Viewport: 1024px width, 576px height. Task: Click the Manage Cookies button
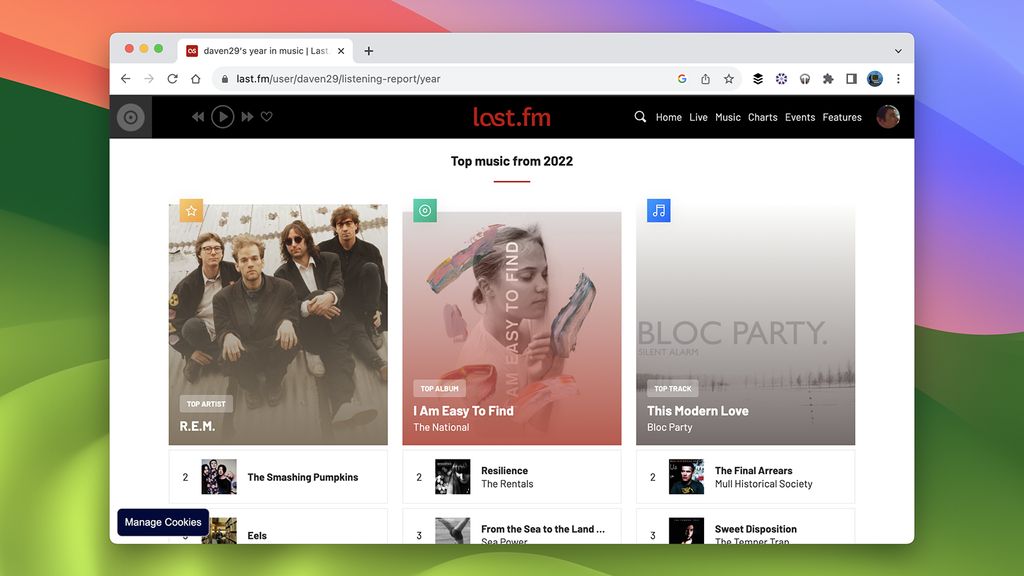click(162, 522)
